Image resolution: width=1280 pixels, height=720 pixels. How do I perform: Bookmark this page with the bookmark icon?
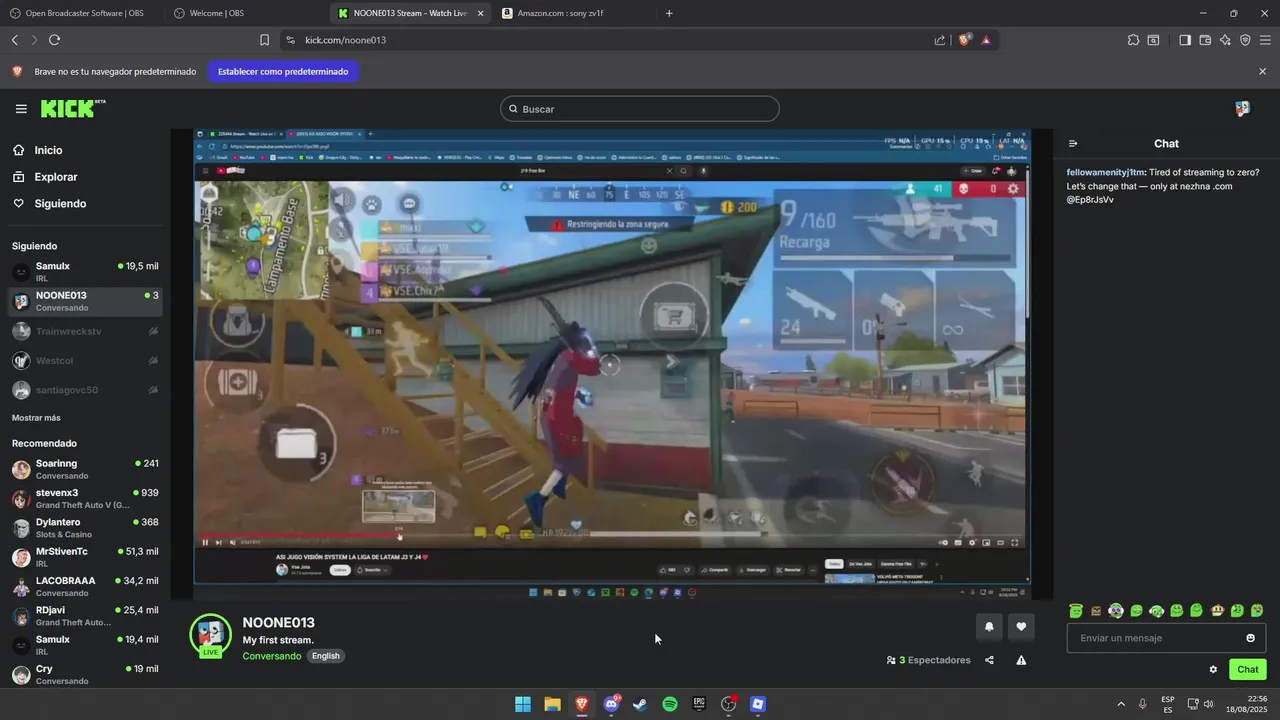[264, 40]
